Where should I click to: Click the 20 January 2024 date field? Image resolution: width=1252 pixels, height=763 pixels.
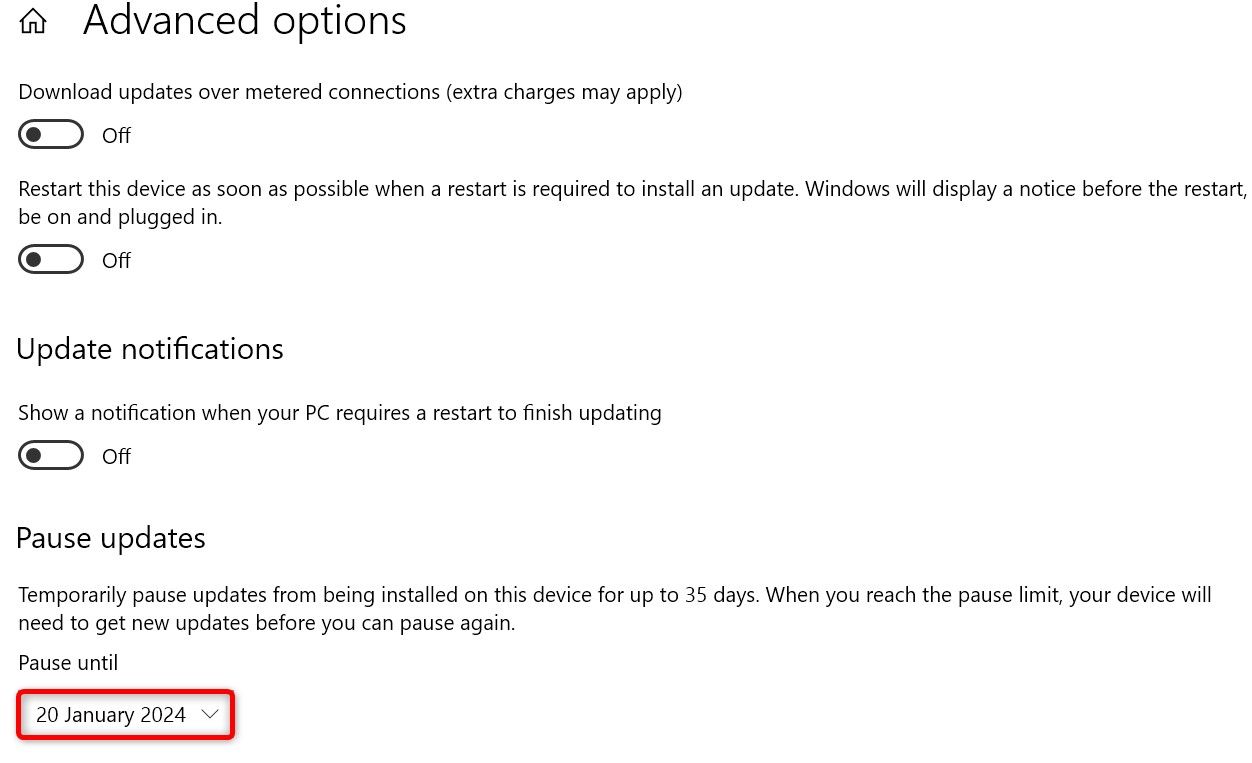tap(110, 714)
